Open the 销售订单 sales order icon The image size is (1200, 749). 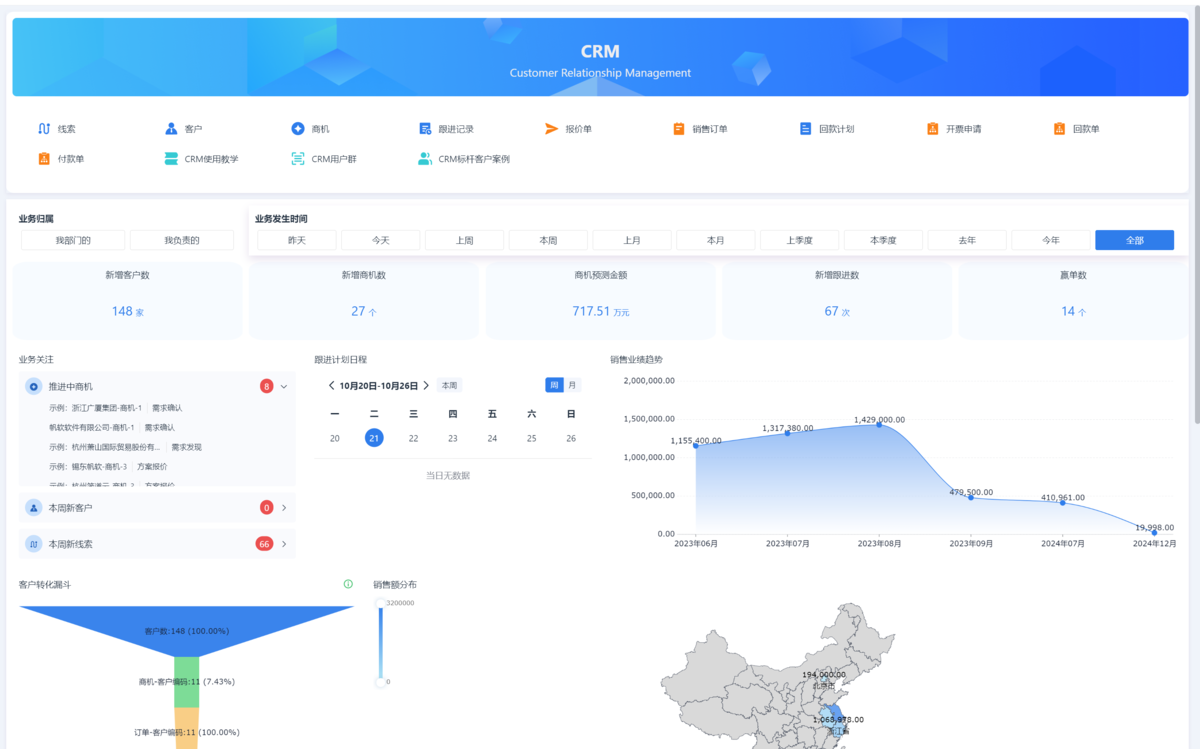[679, 129]
